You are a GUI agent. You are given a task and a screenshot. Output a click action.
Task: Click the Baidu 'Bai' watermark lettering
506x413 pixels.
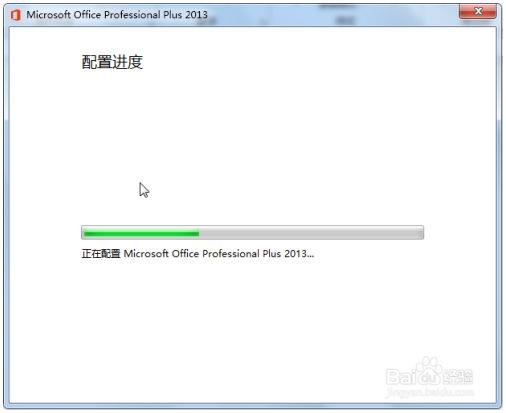(401, 377)
